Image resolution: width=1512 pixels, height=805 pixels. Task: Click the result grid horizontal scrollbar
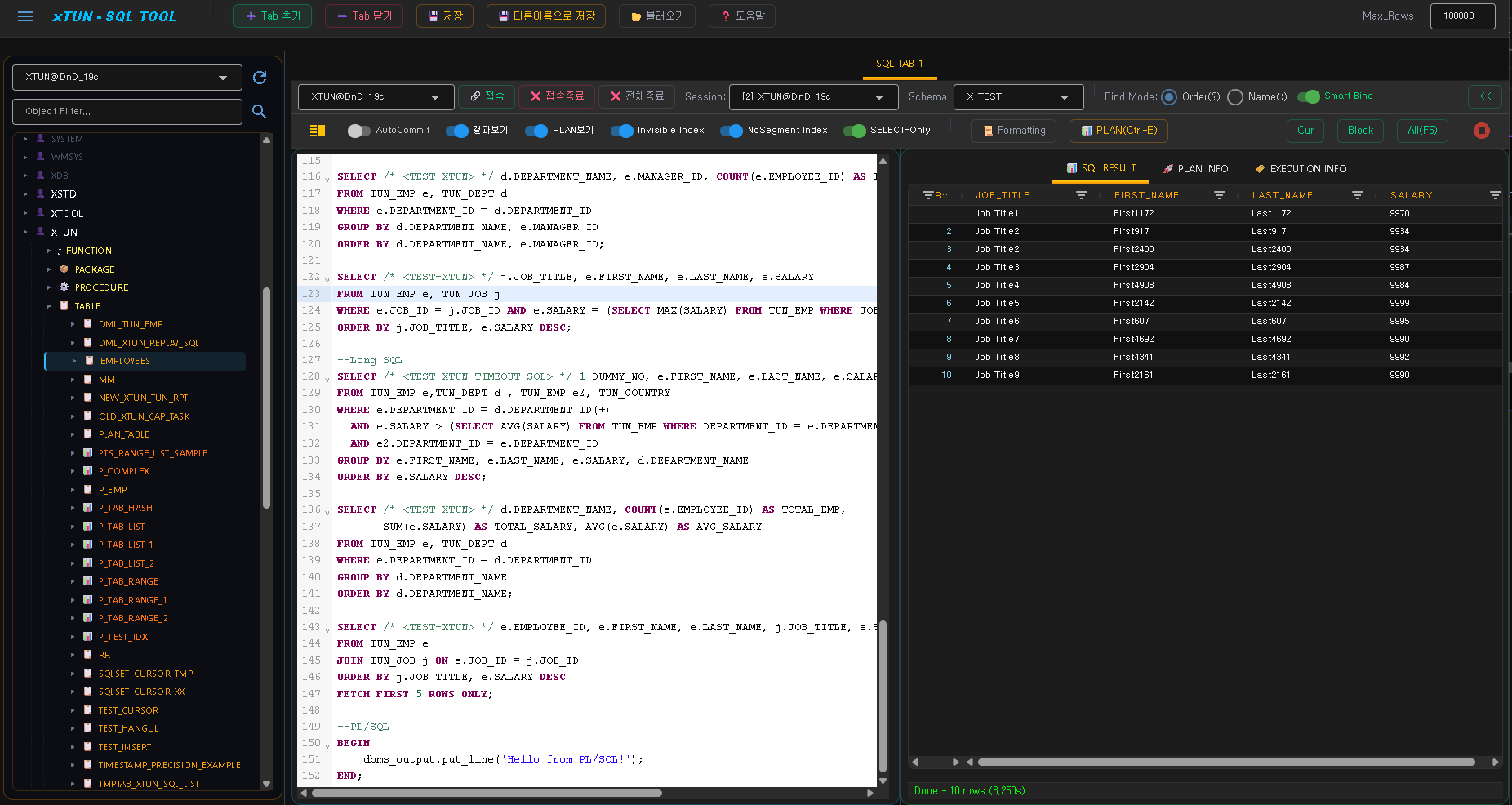(1226, 763)
